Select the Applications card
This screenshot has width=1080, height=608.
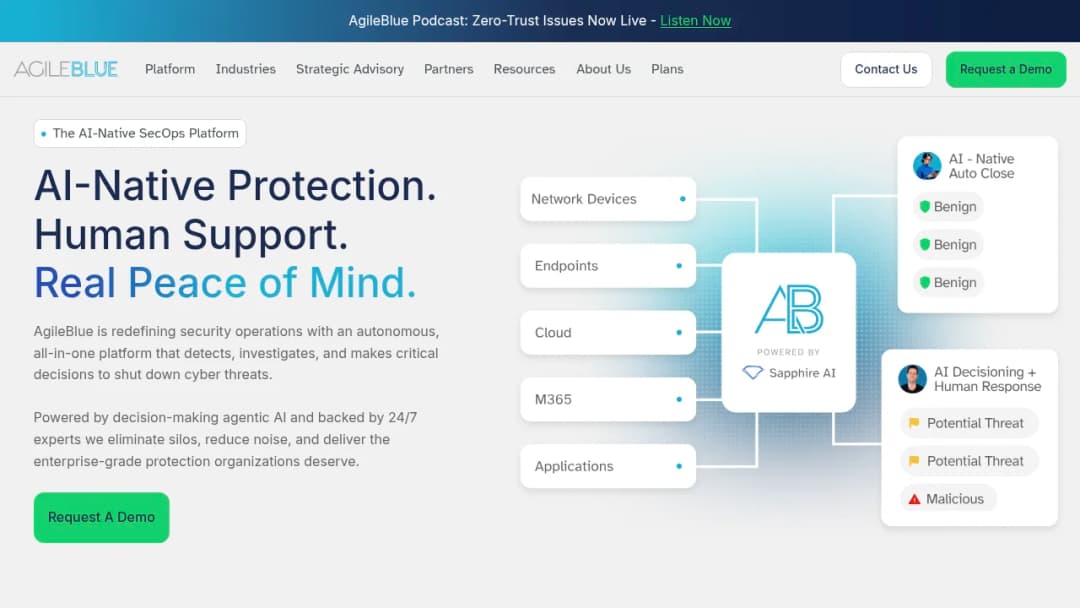608,466
